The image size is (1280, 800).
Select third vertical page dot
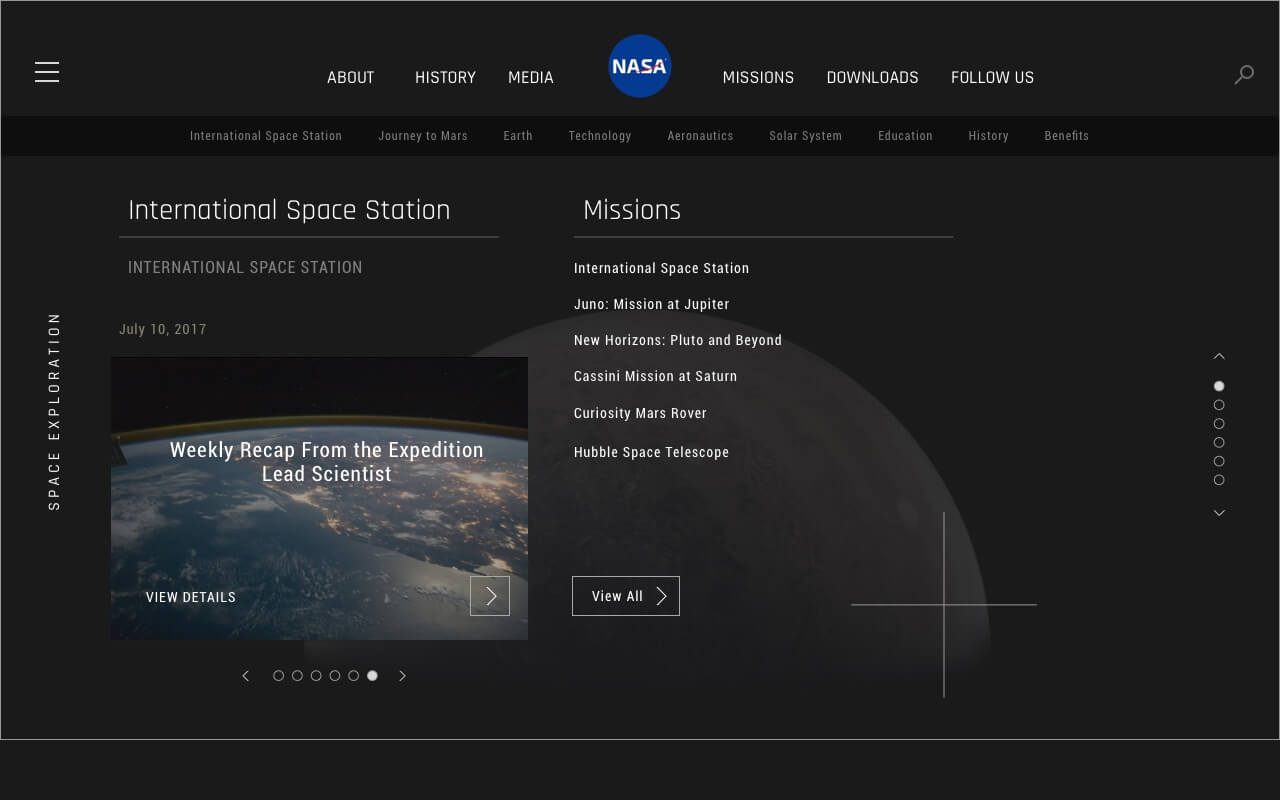pos(1219,424)
